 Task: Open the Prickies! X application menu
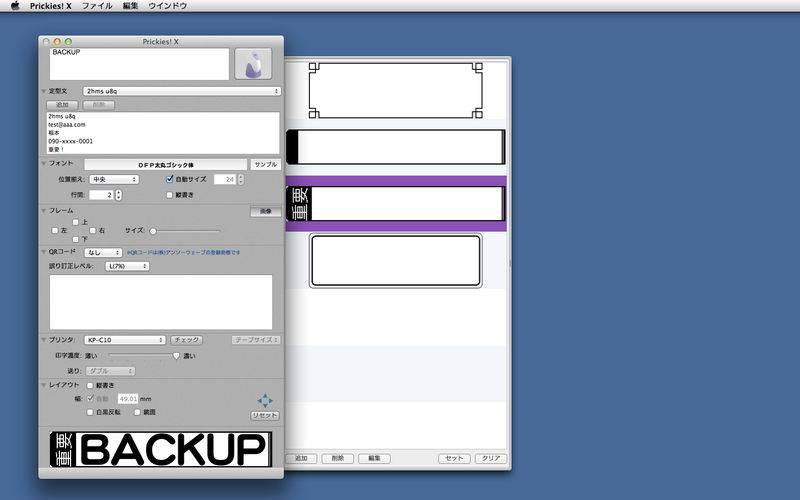(x=51, y=6)
